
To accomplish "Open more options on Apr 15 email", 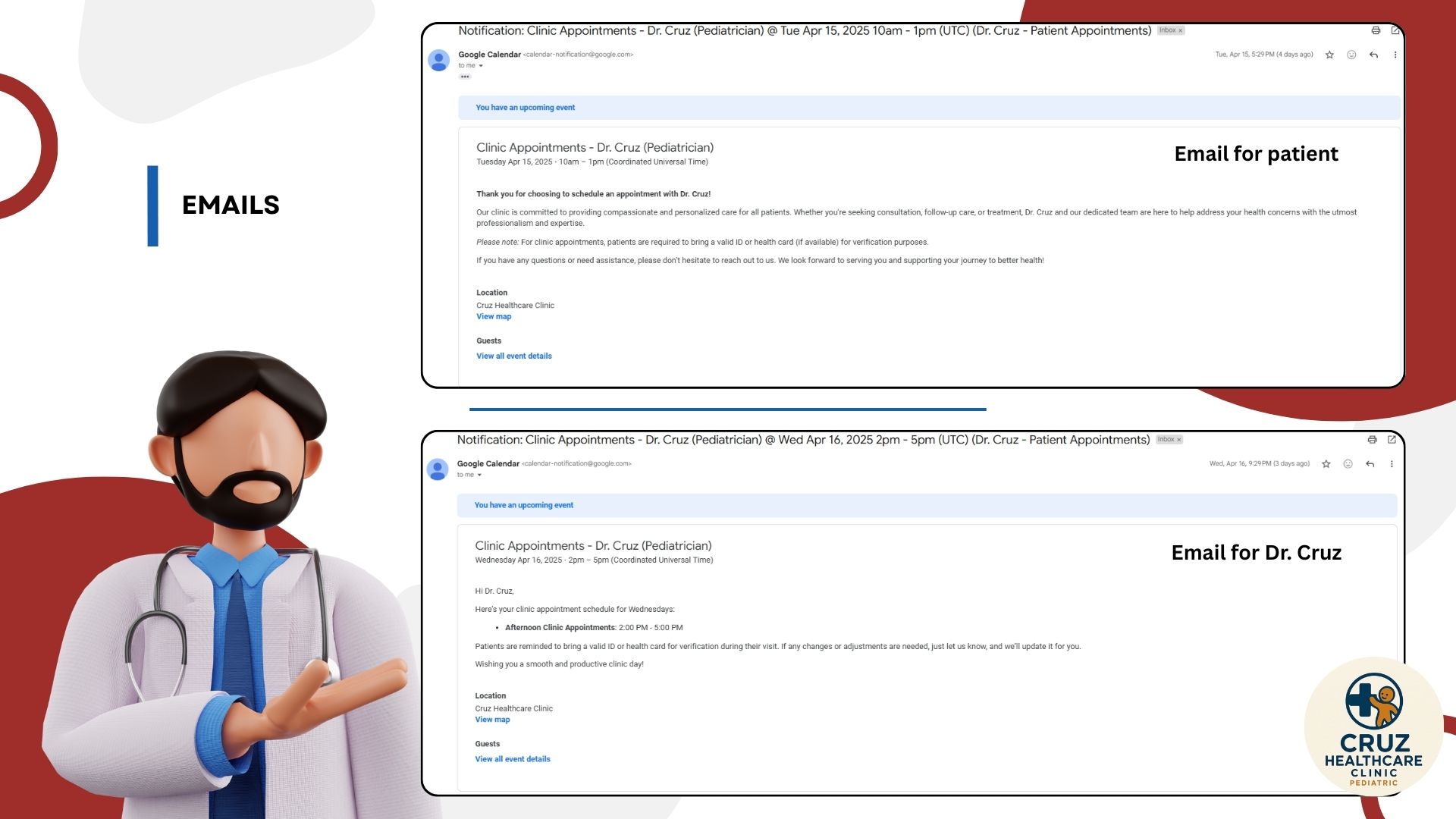I will pos(1395,55).
